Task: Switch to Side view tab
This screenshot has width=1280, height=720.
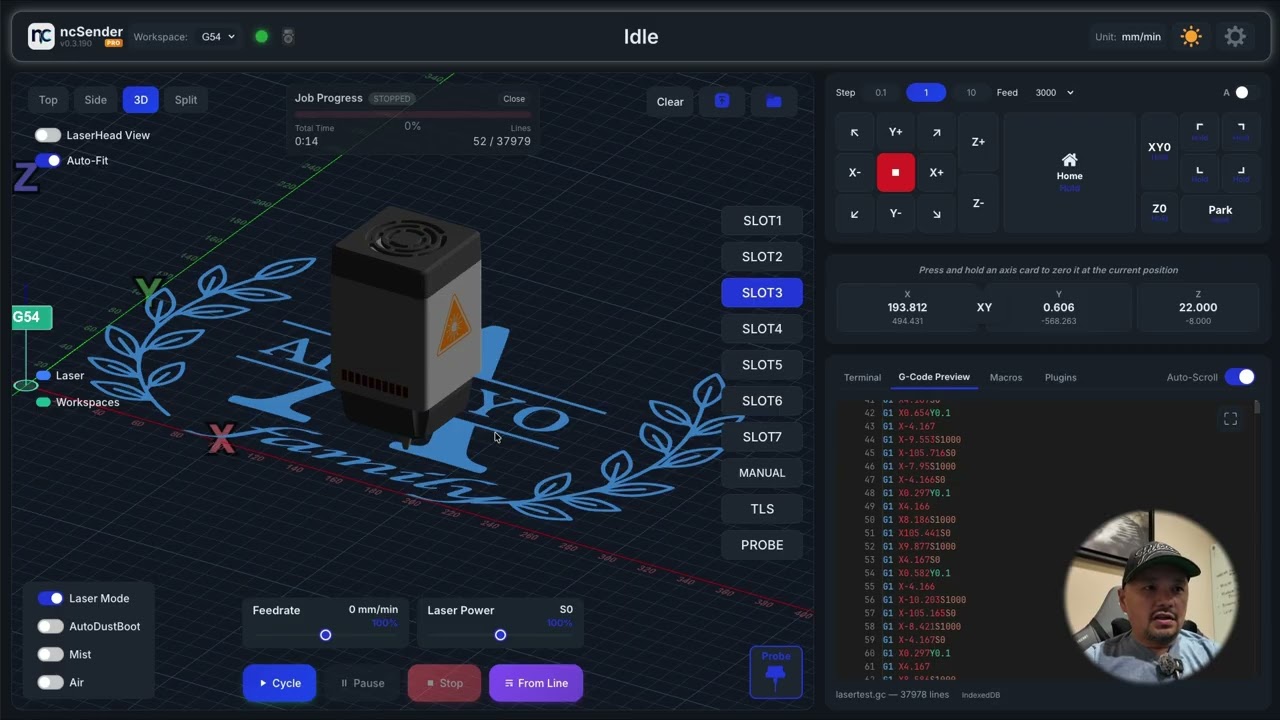Action: [x=95, y=100]
